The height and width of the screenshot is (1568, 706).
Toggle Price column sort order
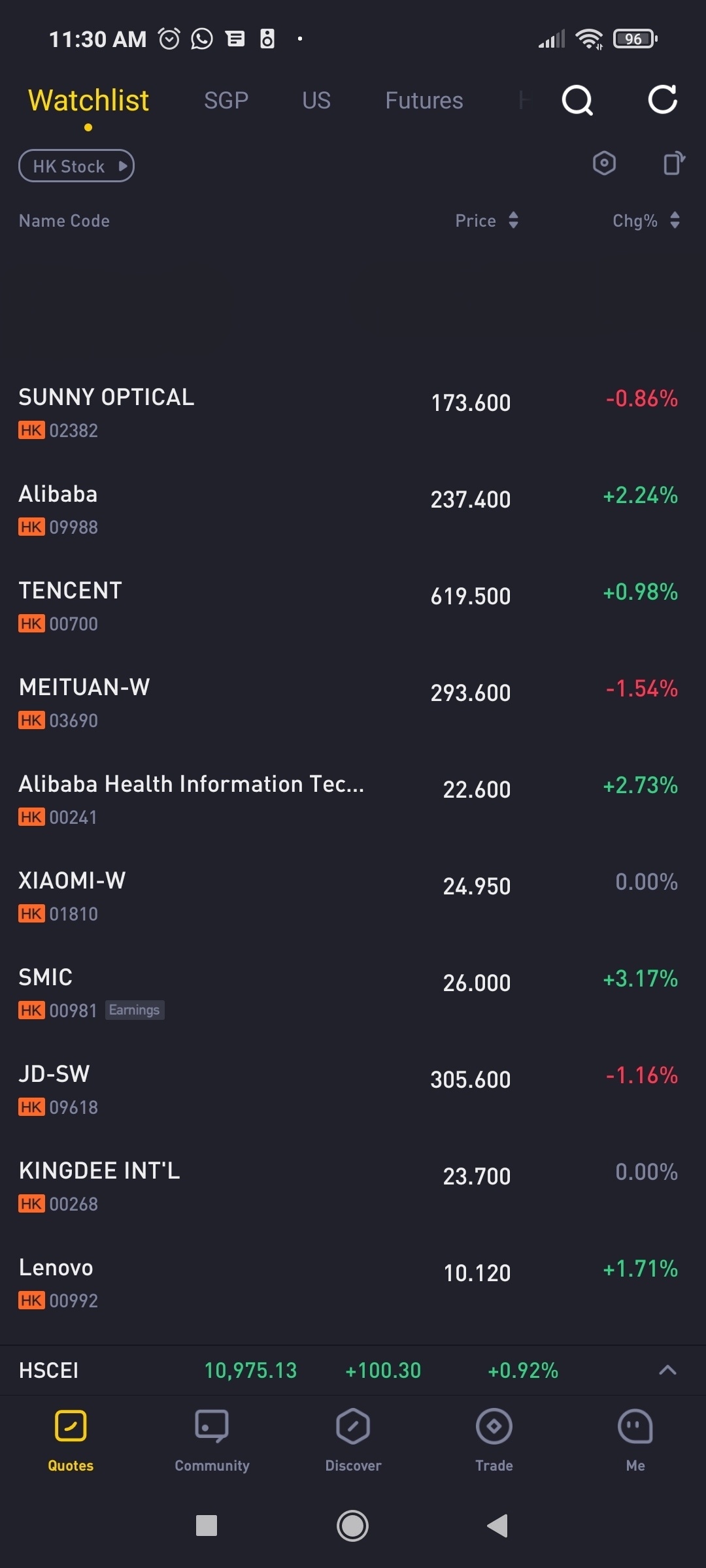click(x=487, y=221)
